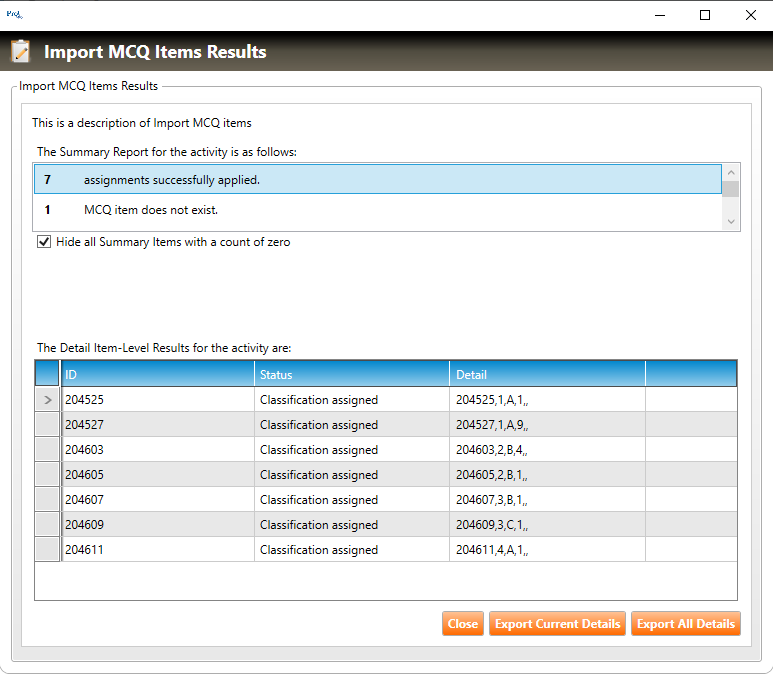This screenshot has width=773, height=674.
Task: Click the app logo in the title bar
Action: click(x=15, y=15)
